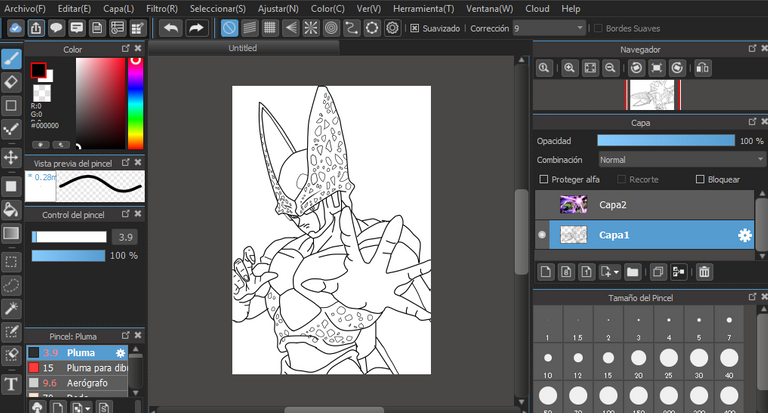Enable crisscross grid snap guide

tap(270, 28)
